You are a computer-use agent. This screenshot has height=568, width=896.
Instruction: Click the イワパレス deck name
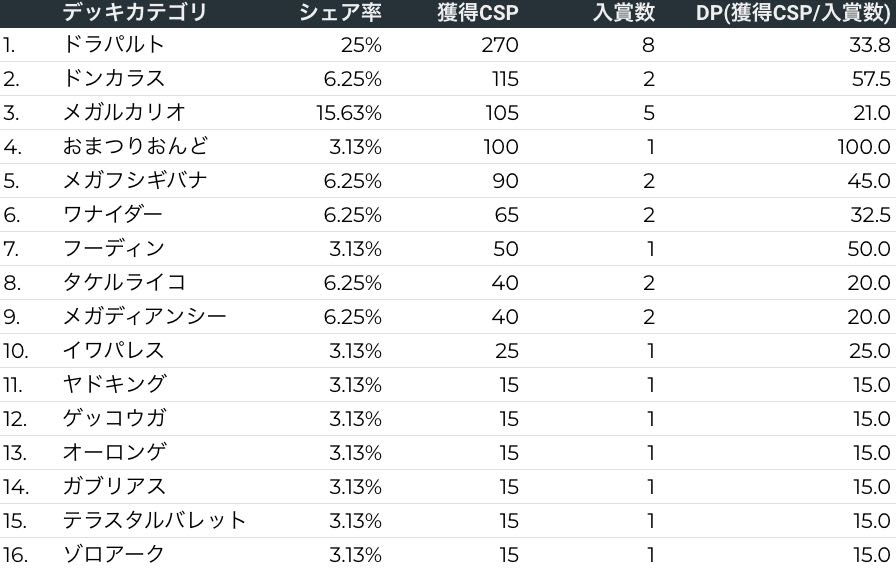tap(113, 350)
